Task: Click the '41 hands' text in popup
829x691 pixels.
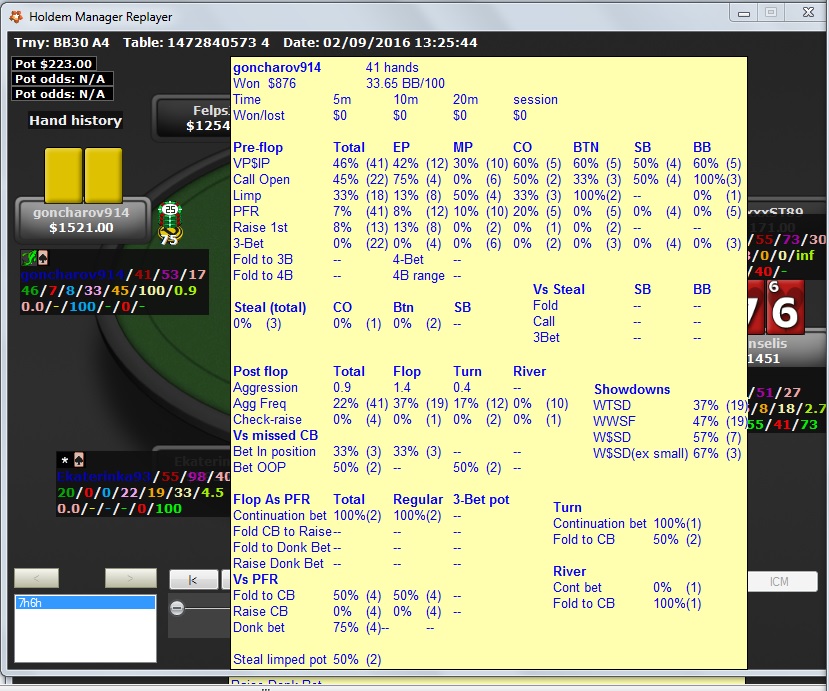Action: (392, 68)
